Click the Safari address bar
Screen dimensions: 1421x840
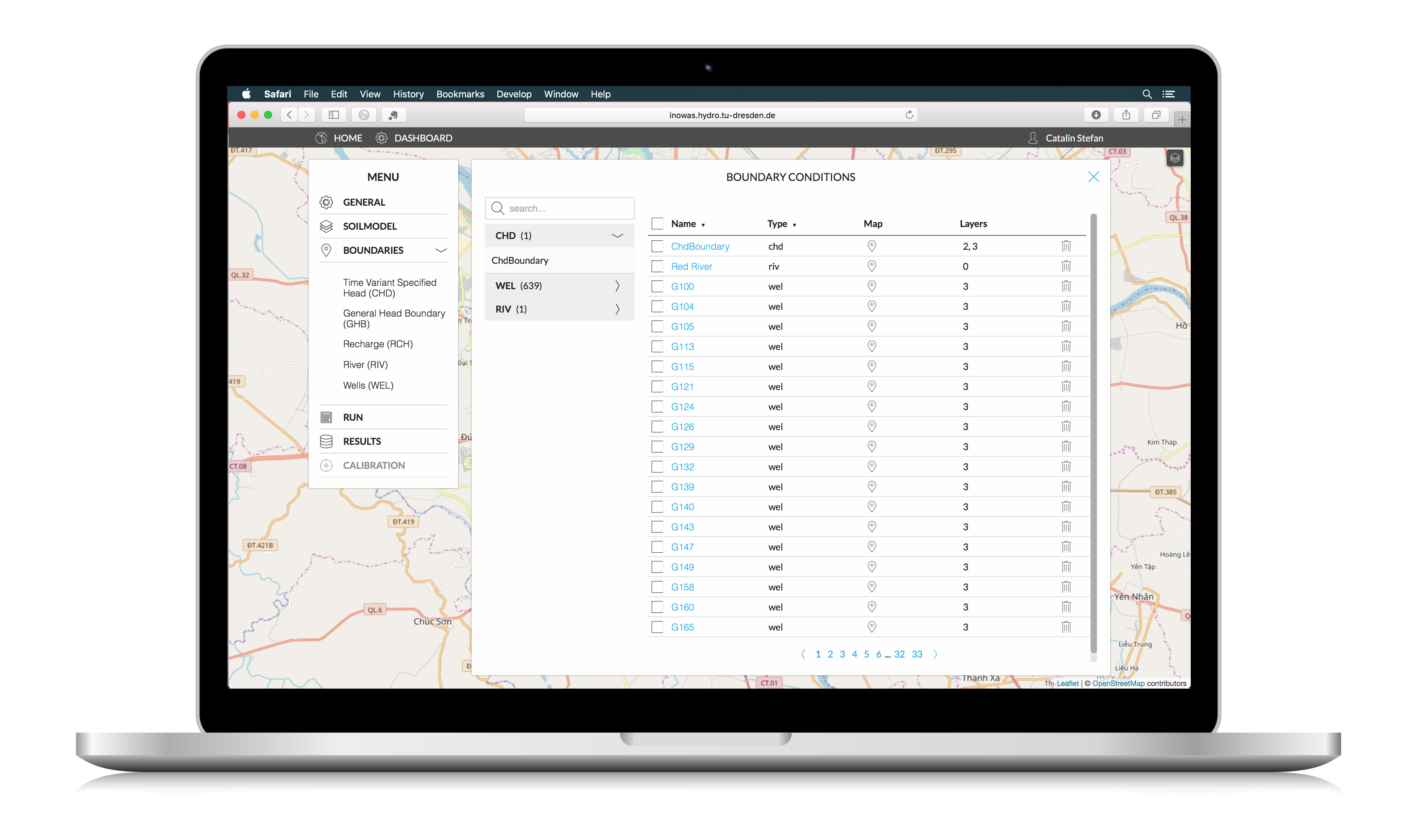tap(721, 115)
